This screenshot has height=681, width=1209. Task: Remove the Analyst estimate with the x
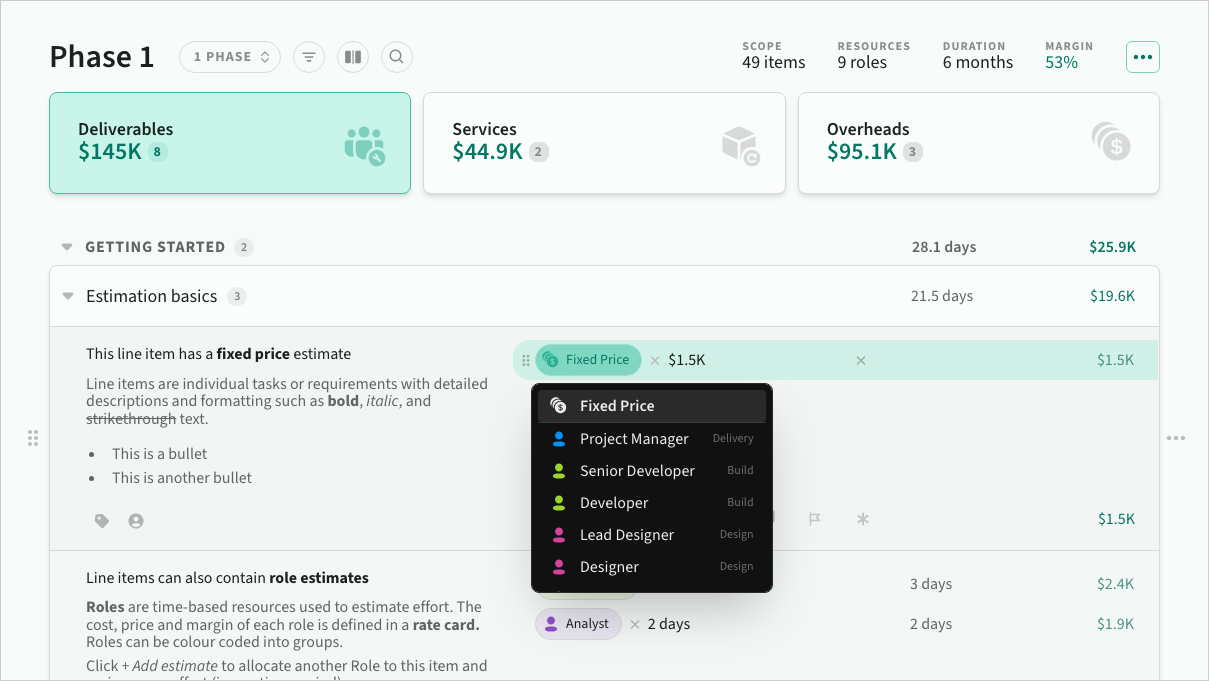(634, 624)
